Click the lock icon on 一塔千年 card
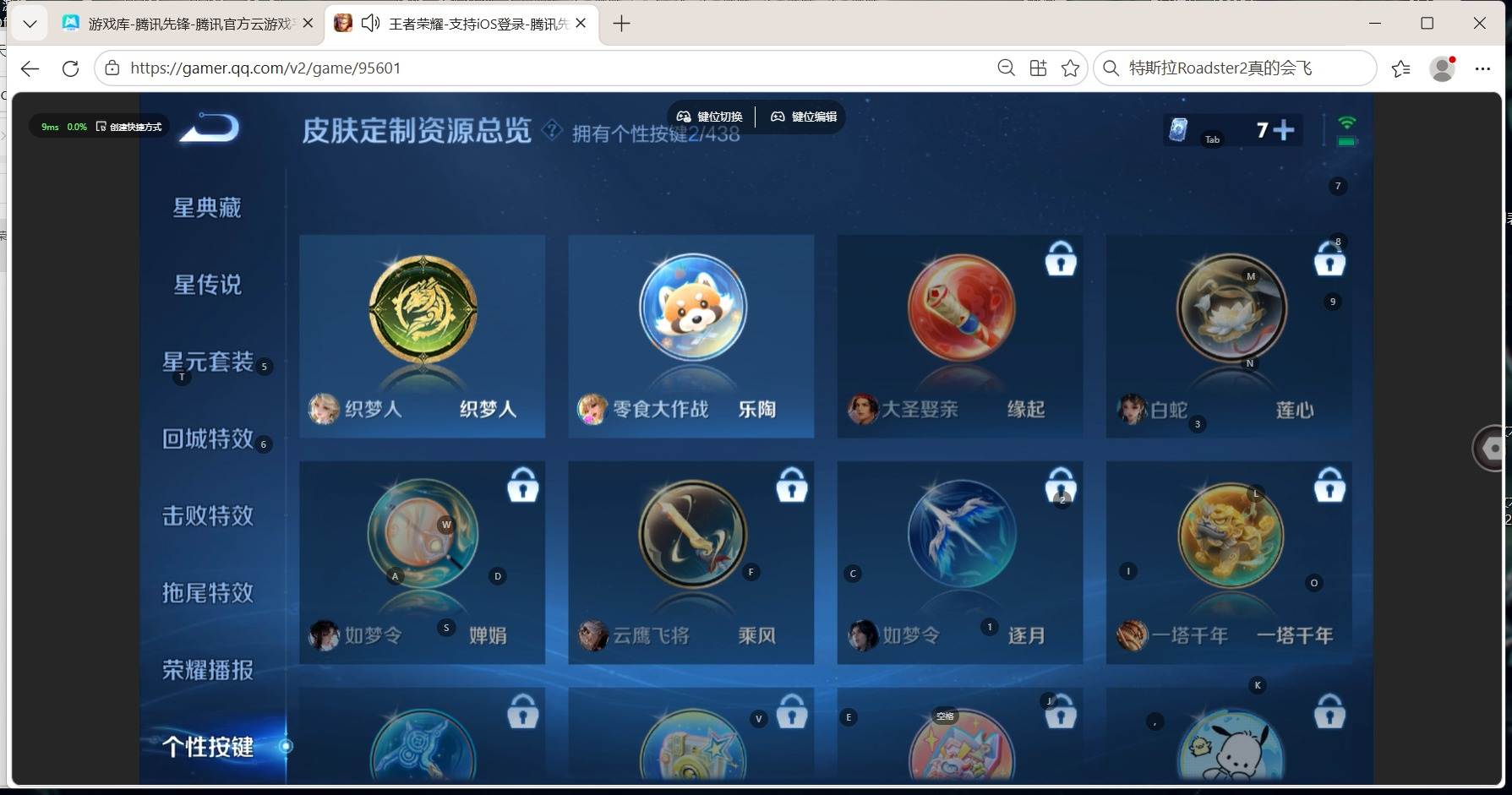Image resolution: width=1512 pixels, height=795 pixels. [x=1329, y=485]
